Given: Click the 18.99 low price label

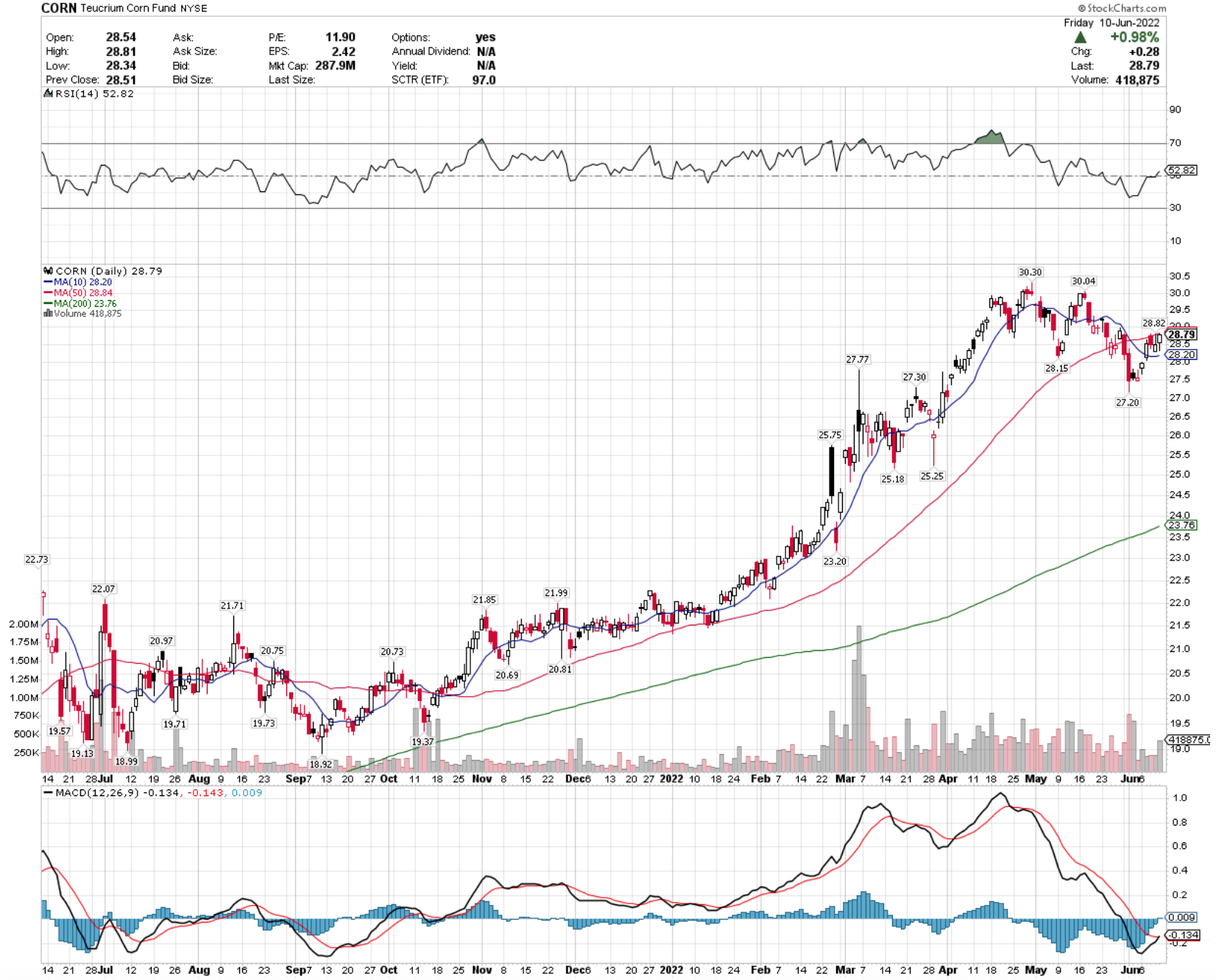Looking at the screenshot, I should point(127,761).
